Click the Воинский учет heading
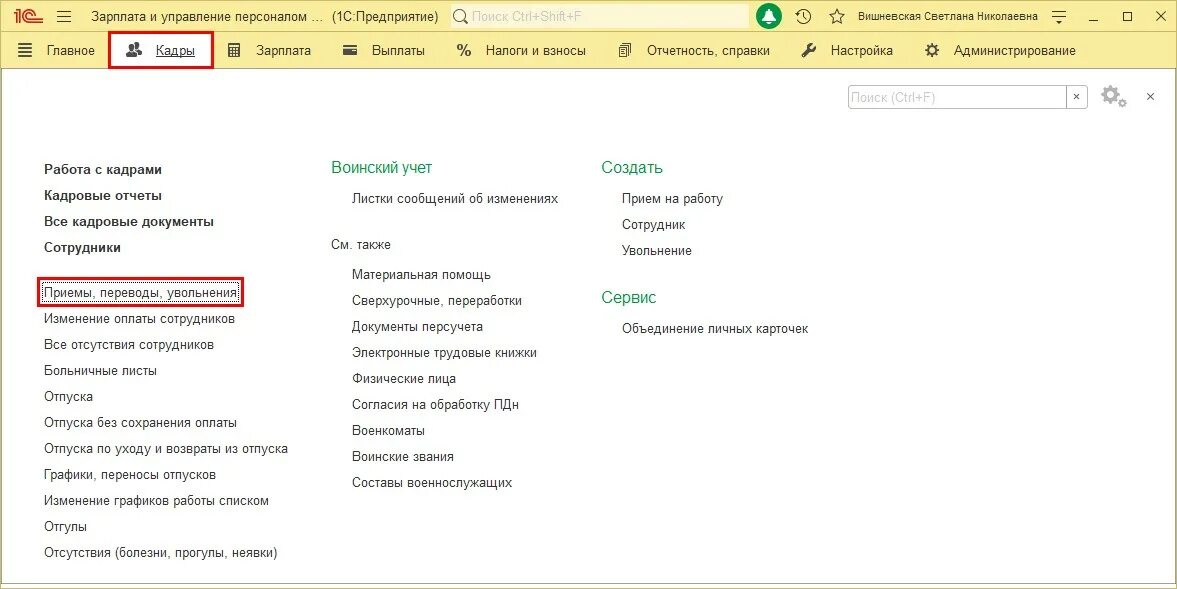Viewport: 1177px width, 589px height. 381,167
